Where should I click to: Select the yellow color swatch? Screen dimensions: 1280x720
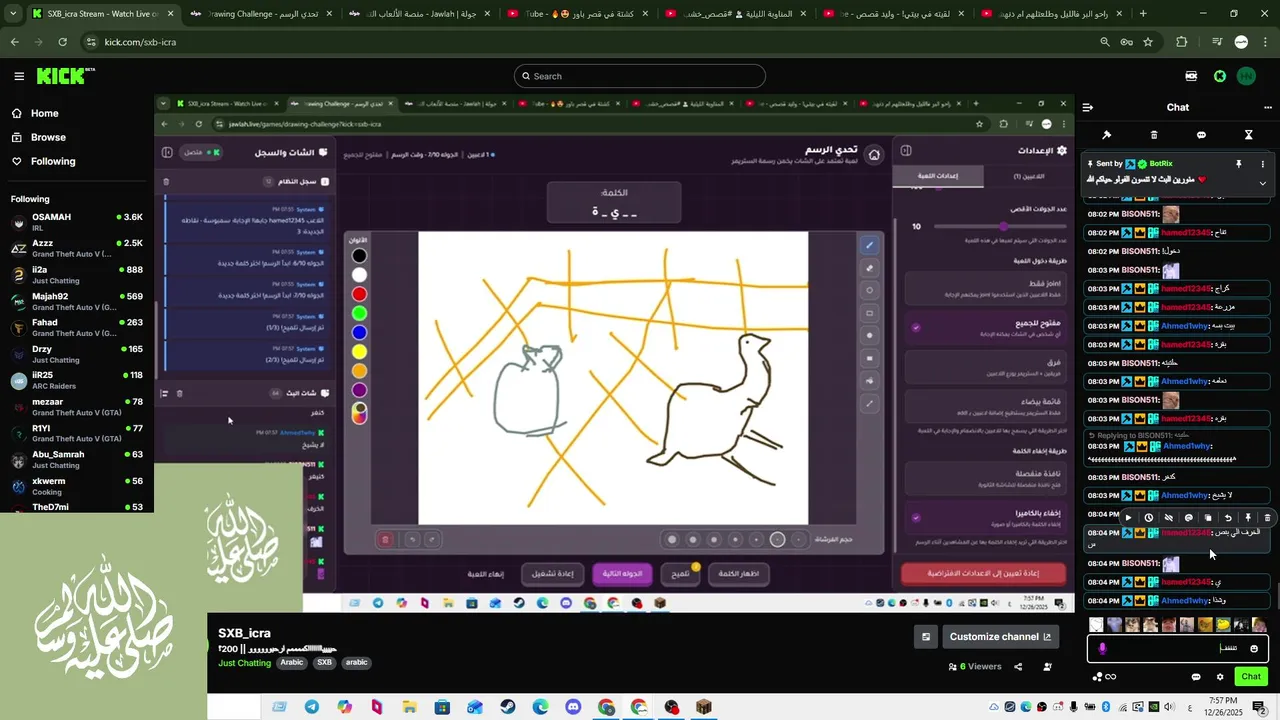[x=359, y=352]
